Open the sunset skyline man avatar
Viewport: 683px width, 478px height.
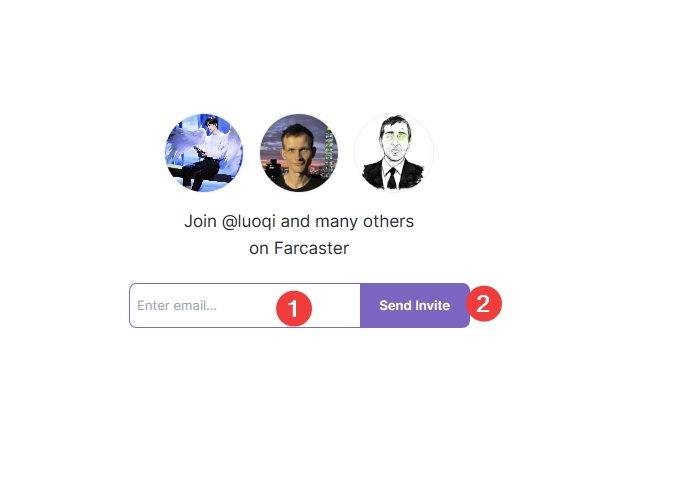[299, 153]
